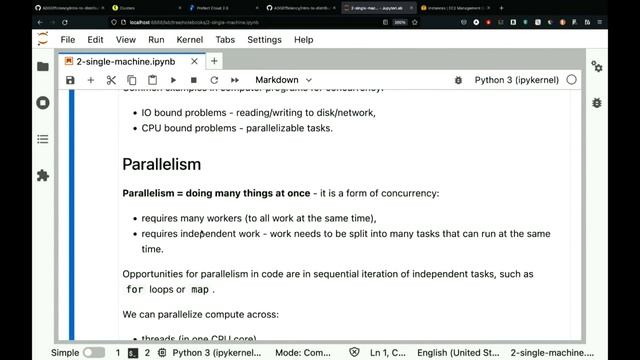This screenshot has width=640, height=360.
Task: Toggle Simple interface mode switch
Action: click(x=94, y=353)
